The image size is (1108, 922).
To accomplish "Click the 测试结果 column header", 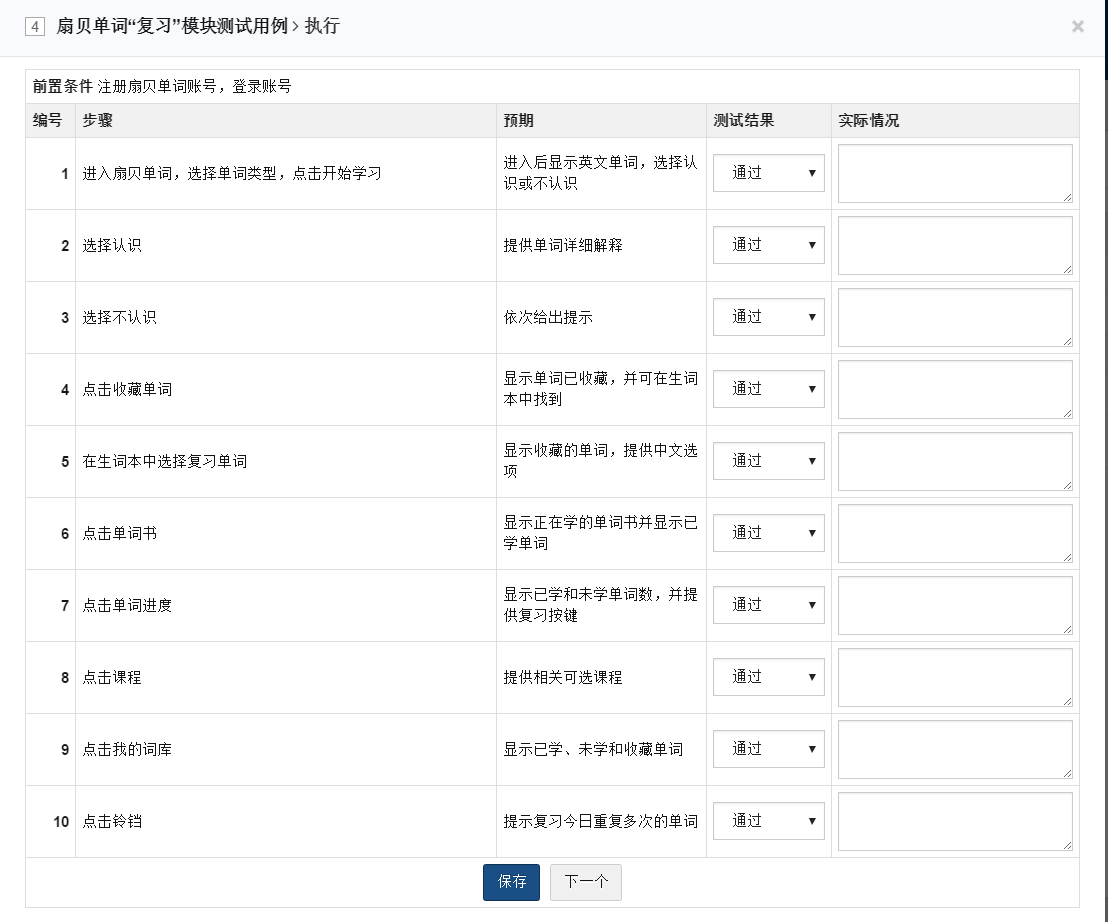I will pos(743,121).
